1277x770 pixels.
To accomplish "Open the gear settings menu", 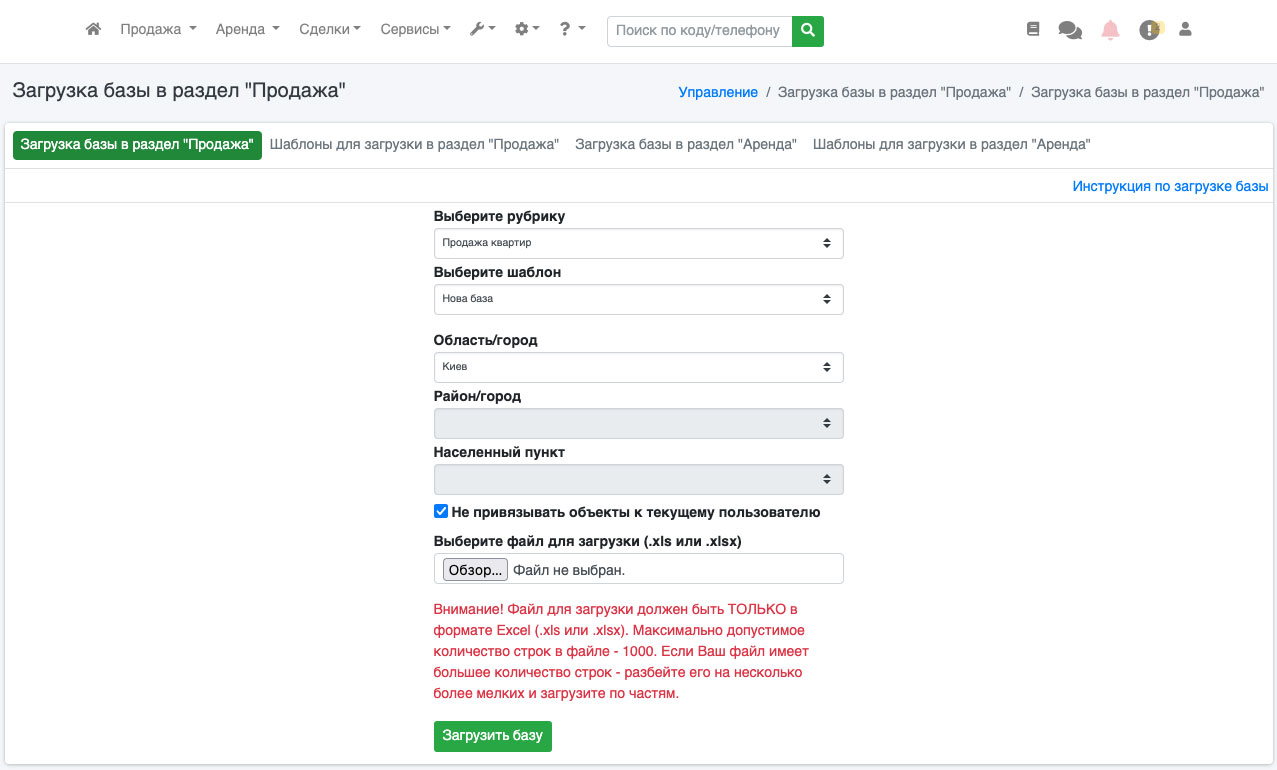I will click(x=526, y=30).
